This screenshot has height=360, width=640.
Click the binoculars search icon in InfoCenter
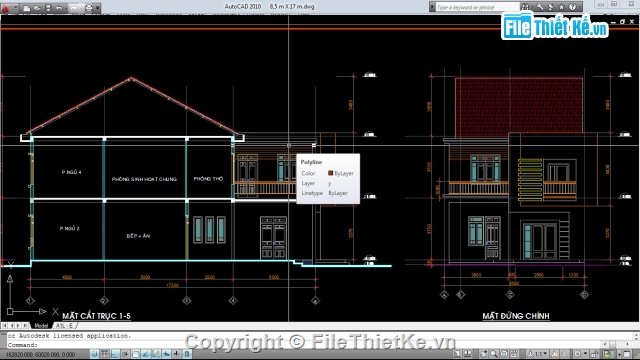click(525, 7)
